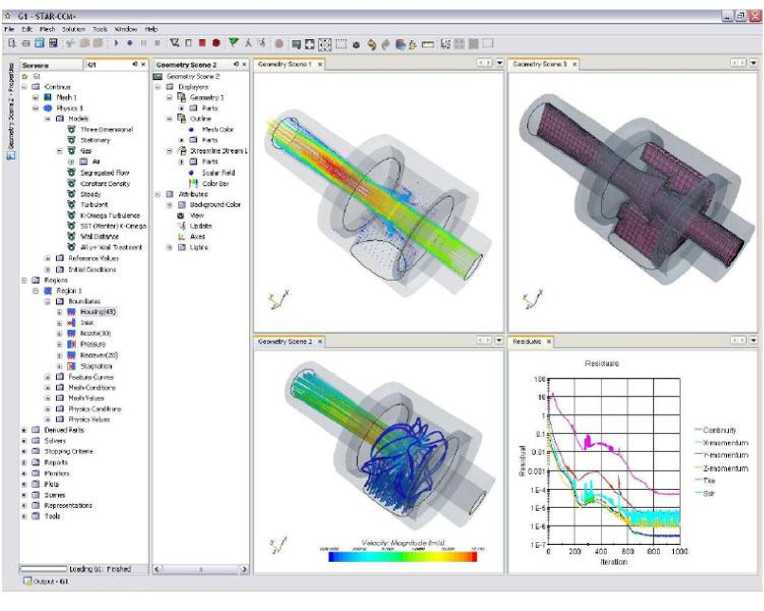The width and height of the screenshot is (764, 611).
Task: Click the Inlet boundary icon in tree
Action: click(72, 323)
